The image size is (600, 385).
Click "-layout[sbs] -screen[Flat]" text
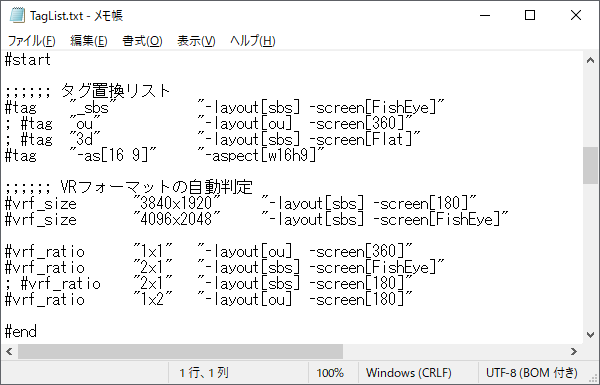point(309,140)
